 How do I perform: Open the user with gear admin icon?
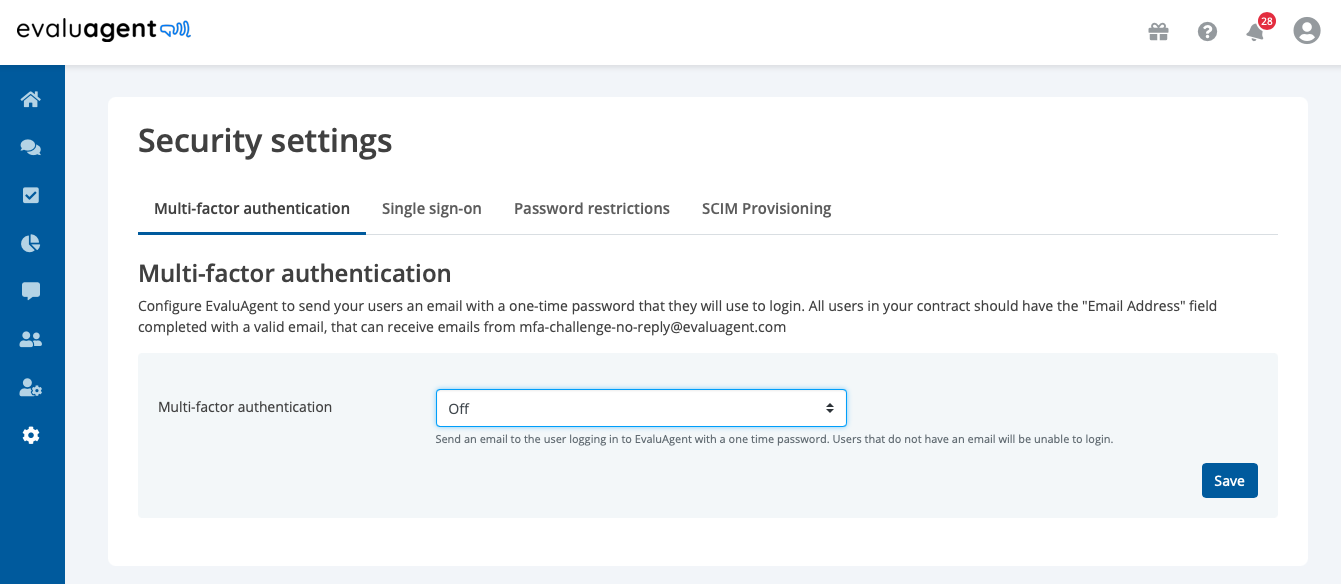point(31,387)
